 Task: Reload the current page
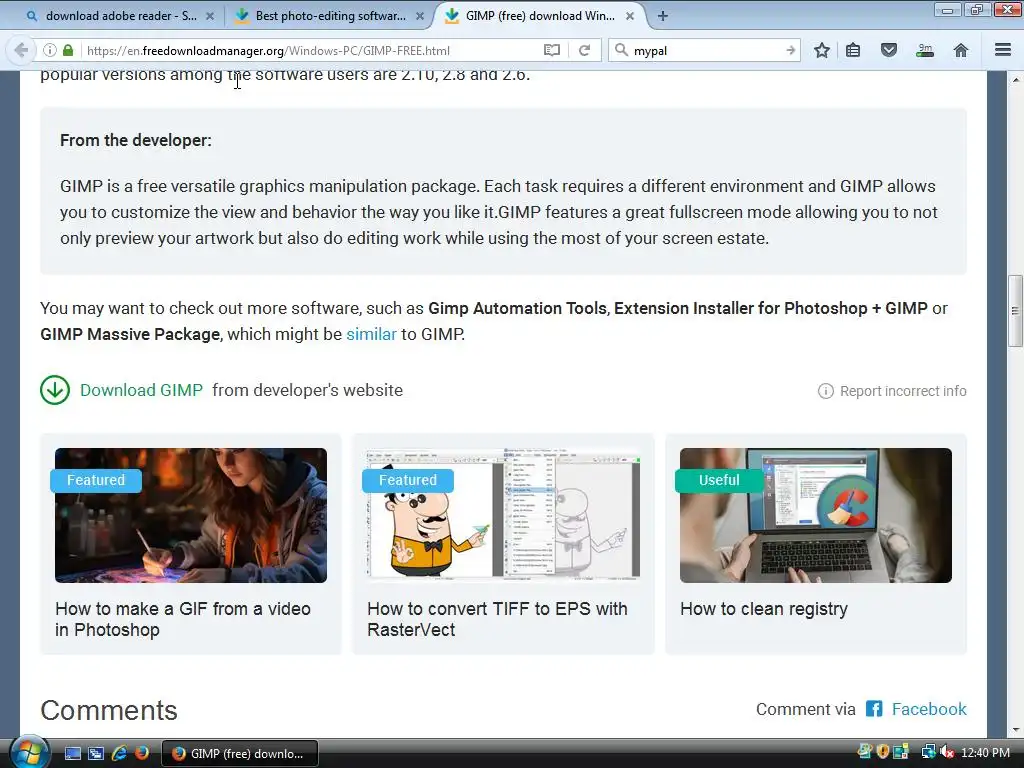(584, 50)
